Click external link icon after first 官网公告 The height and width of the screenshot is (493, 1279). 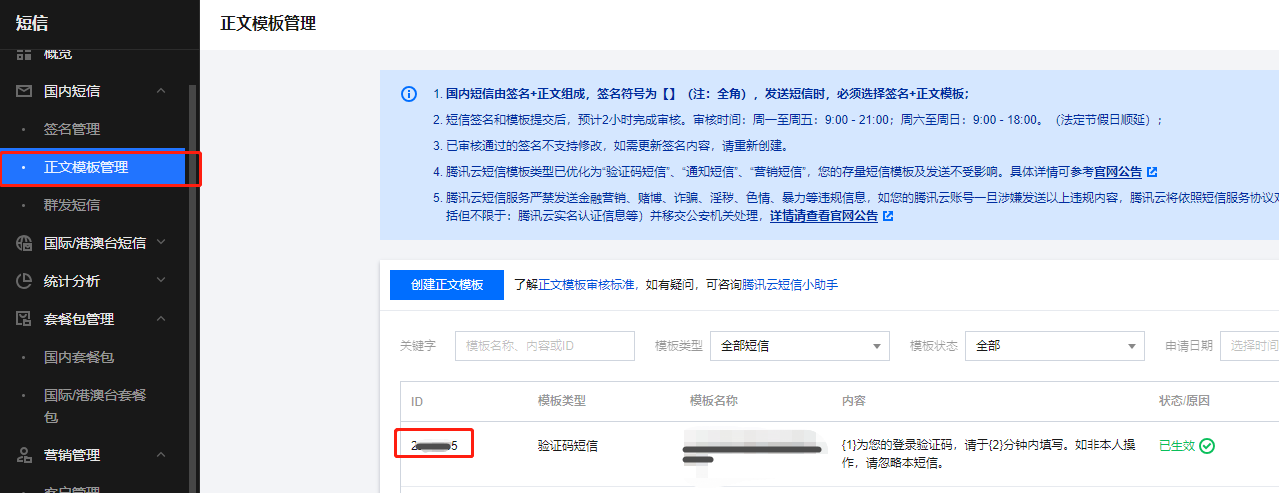pyautogui.click(x=1152, y=172)
